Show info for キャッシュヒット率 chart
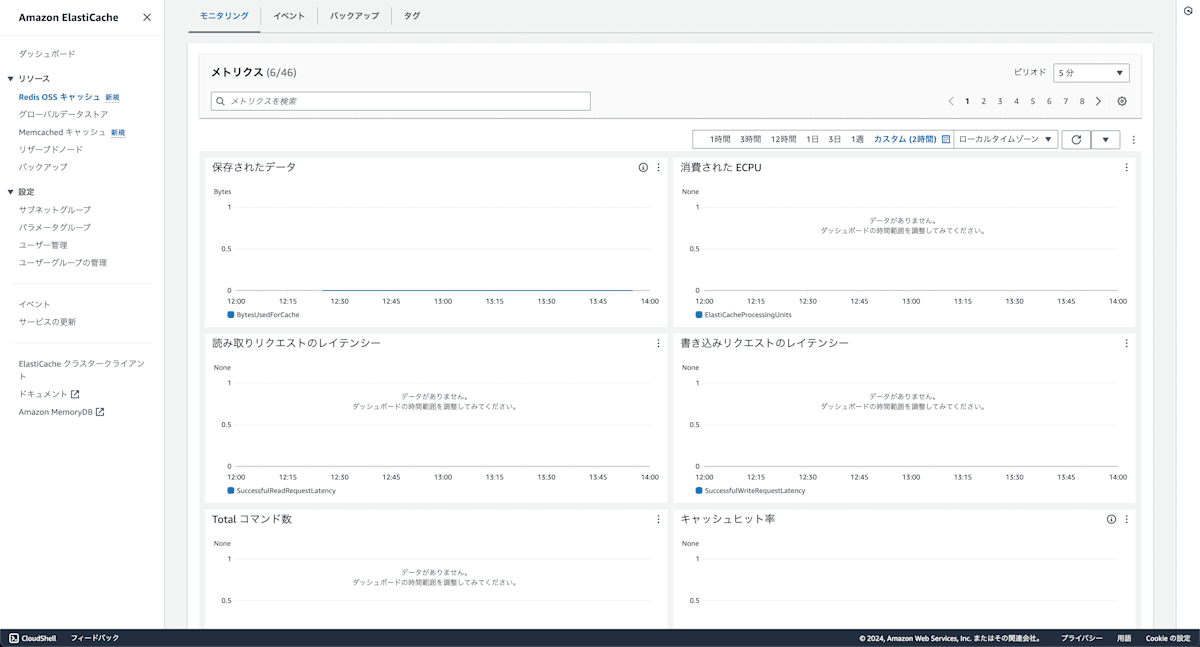1200x647 pixels. 1111,519
